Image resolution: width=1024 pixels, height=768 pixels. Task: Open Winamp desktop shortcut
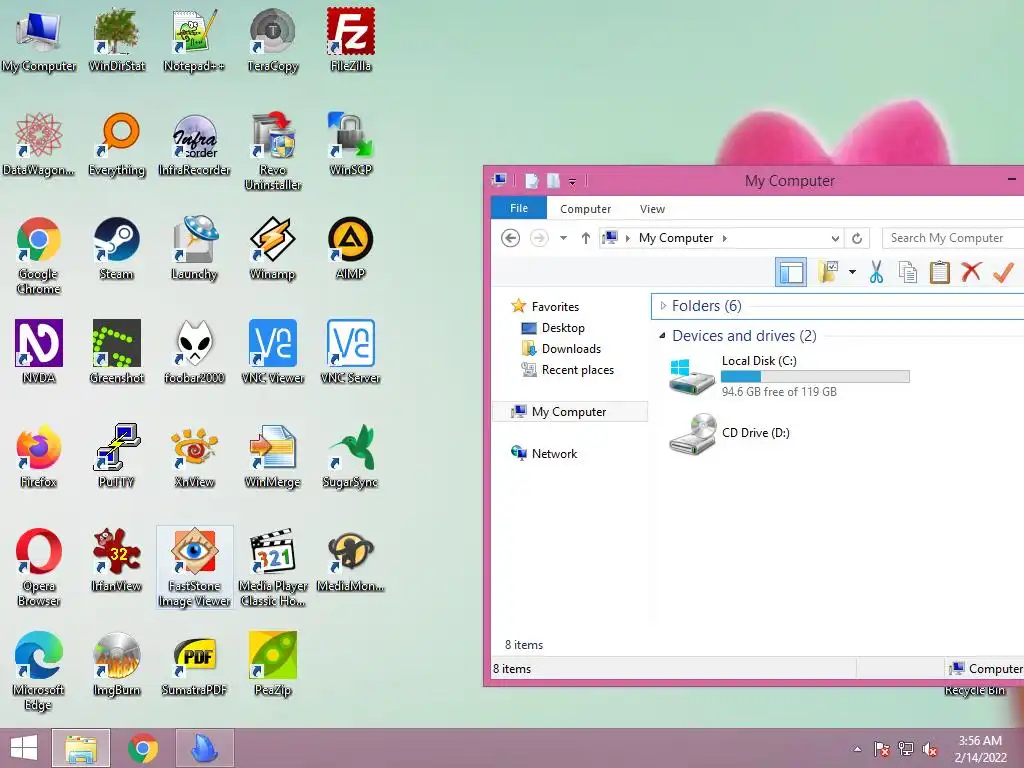point(272,248)
